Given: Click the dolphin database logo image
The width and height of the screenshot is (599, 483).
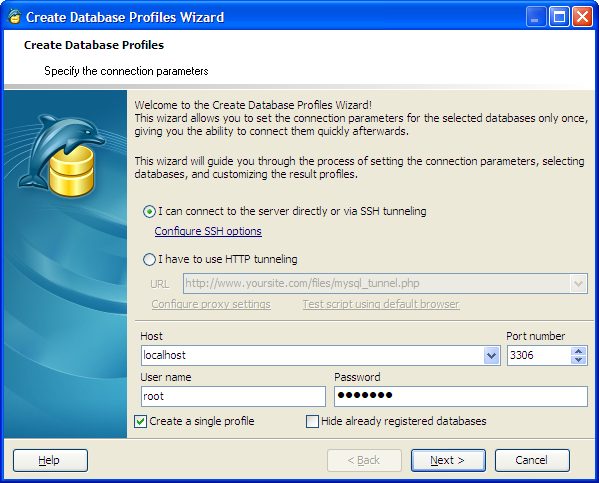Looking at the screenshot, I should [61, 155].
